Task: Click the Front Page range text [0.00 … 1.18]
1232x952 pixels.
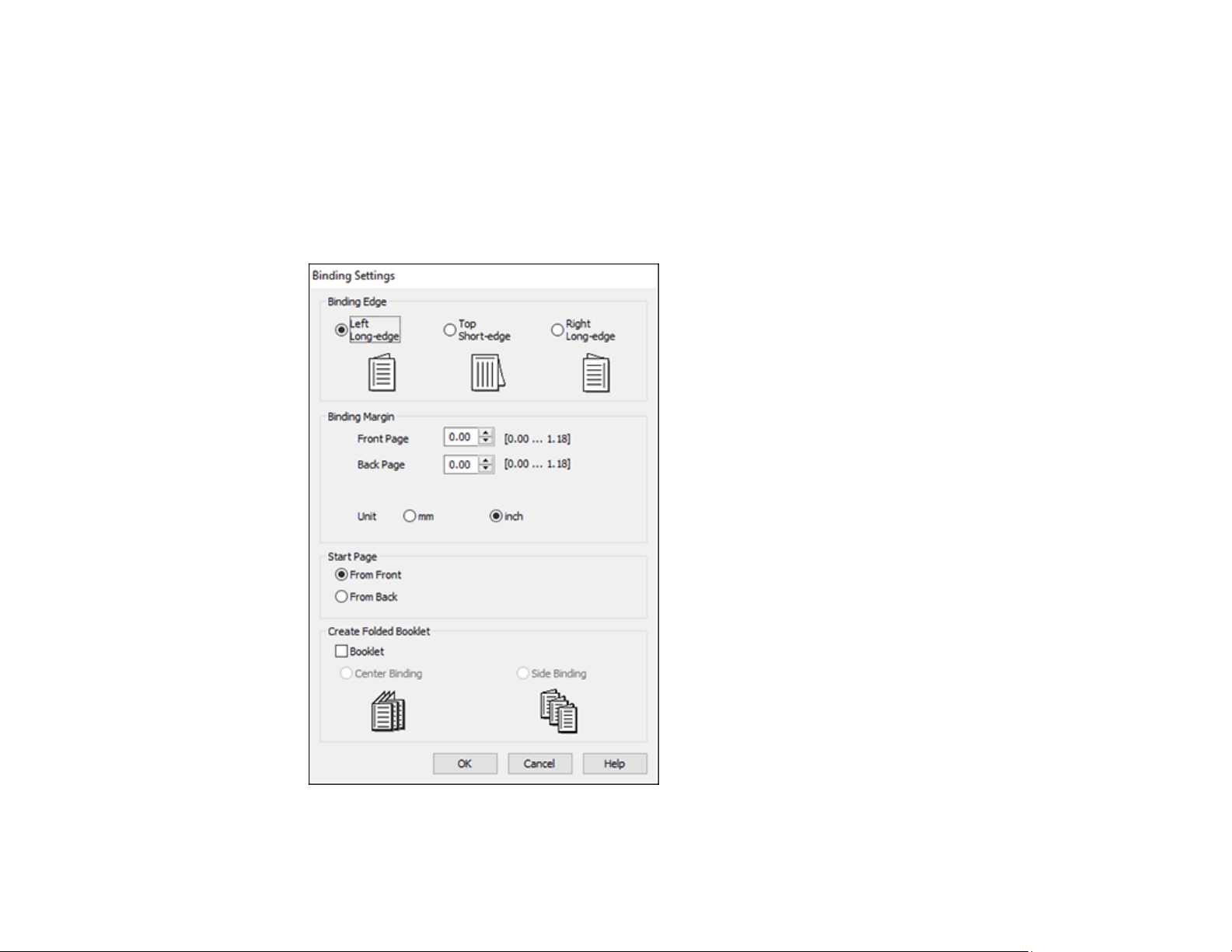Action: tap(537, 439)
